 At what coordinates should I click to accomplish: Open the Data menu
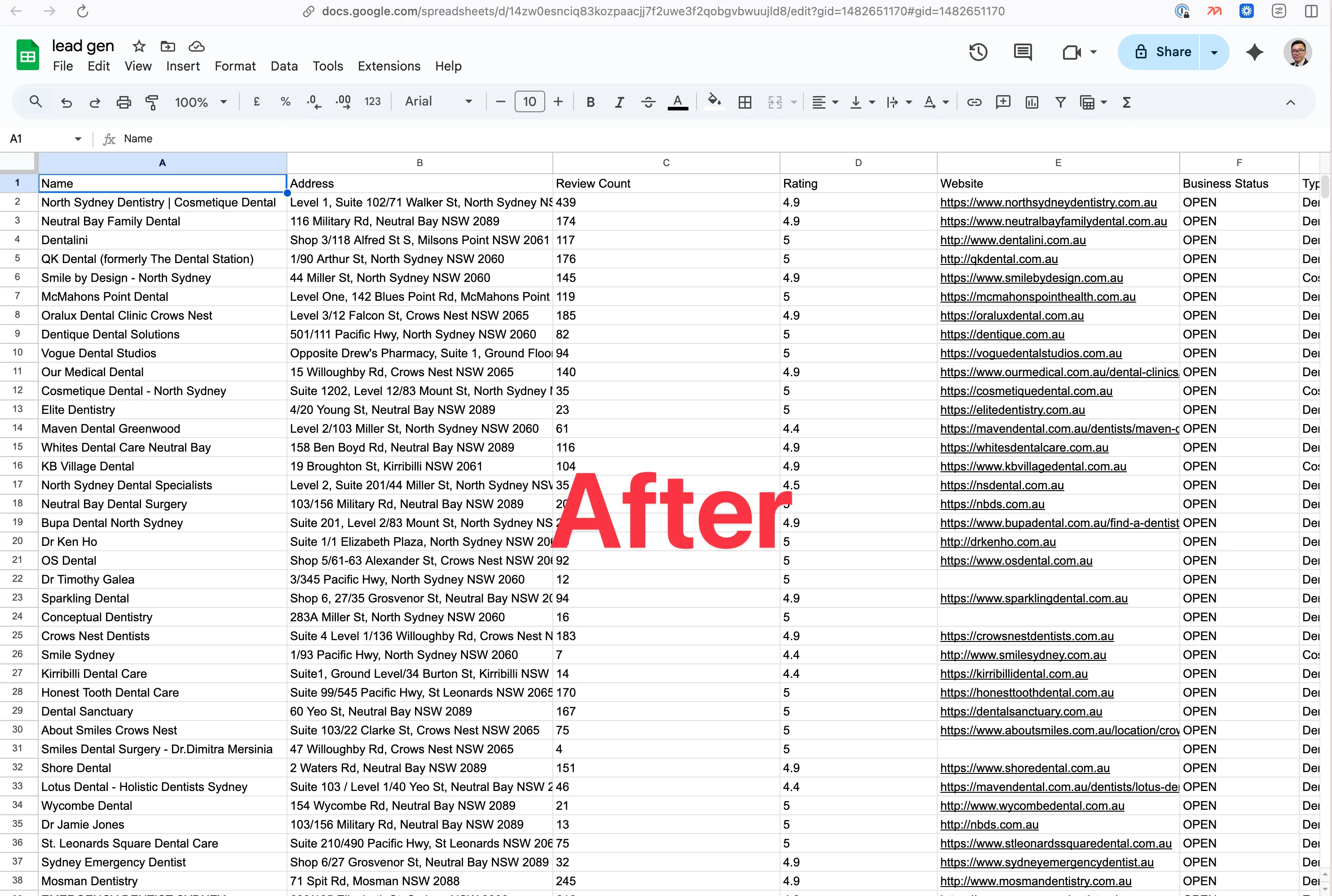(x=284, y=66)
